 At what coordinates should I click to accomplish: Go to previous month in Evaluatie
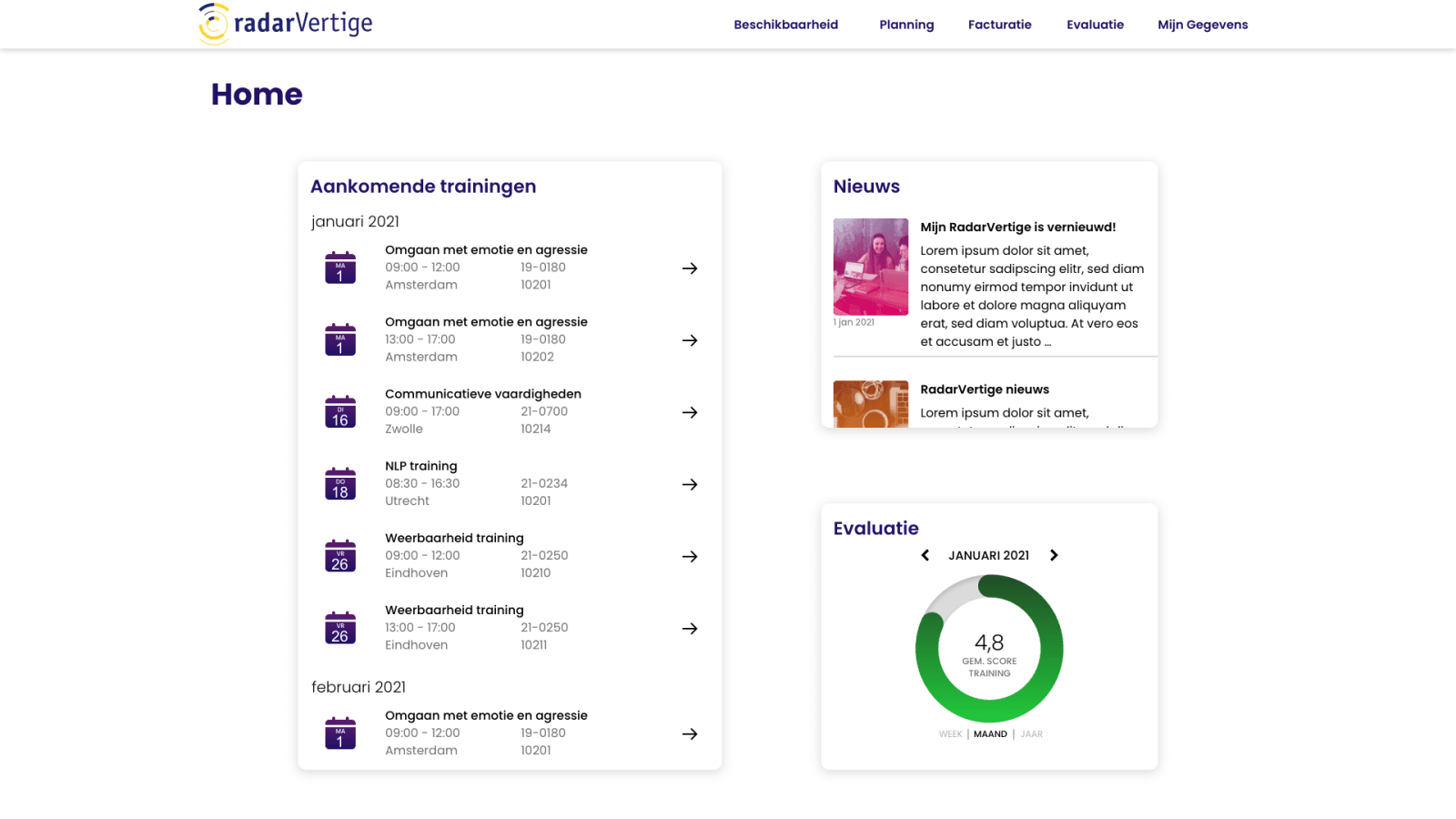click(925, 555)
